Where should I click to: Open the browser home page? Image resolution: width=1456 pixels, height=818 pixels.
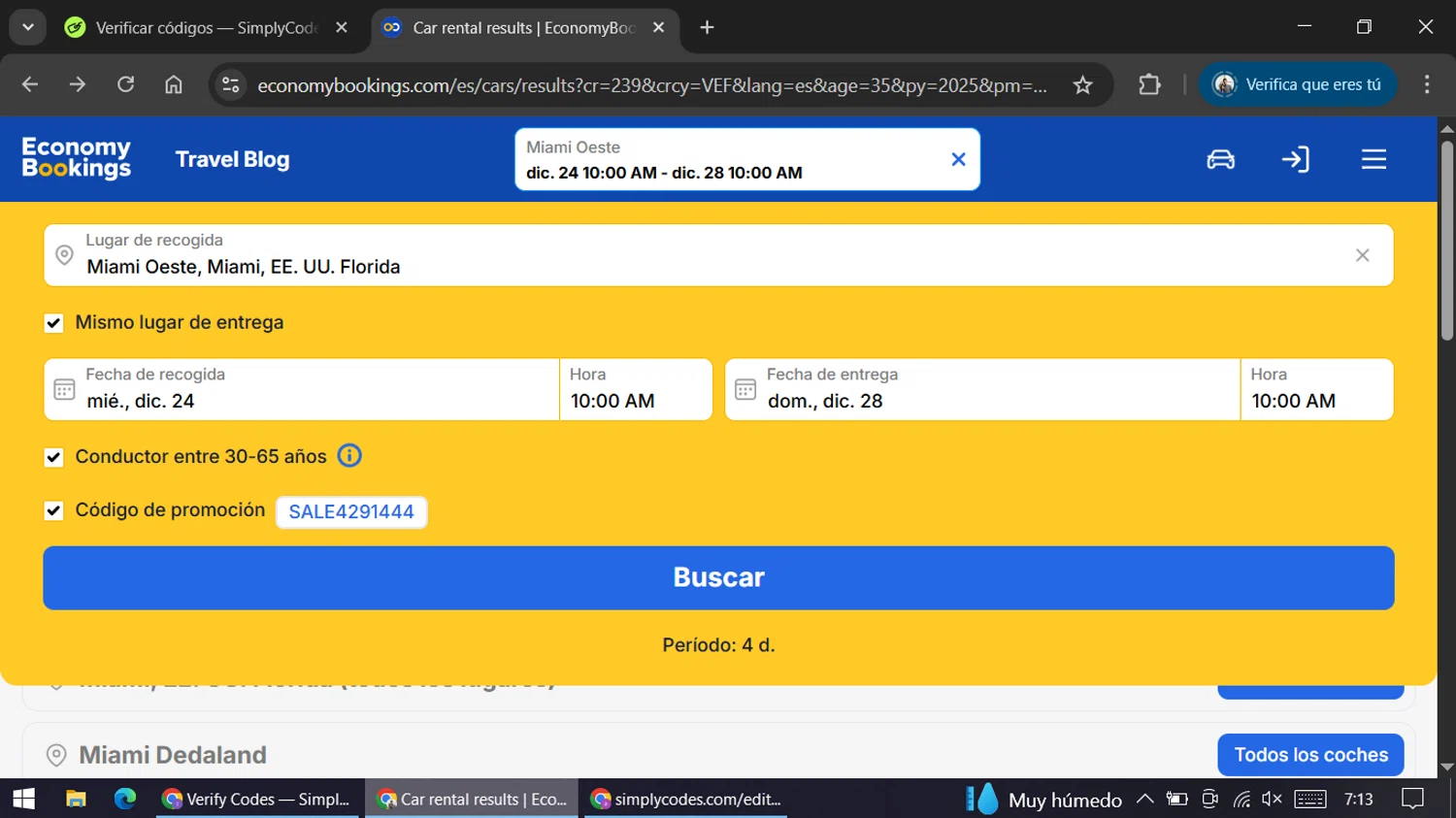coord(173,84)
